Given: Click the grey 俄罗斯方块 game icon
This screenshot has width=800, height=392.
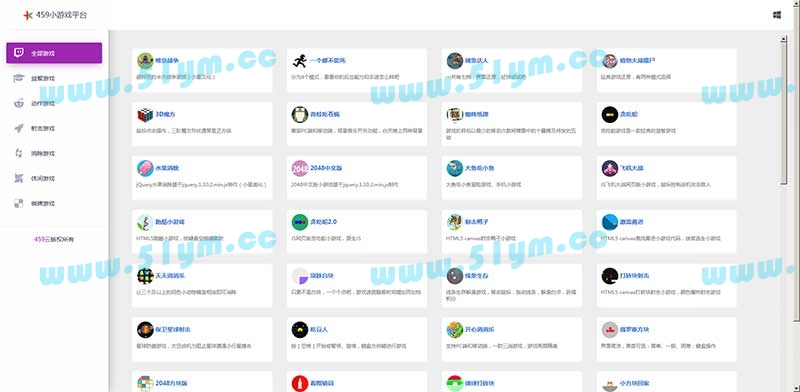Looking at the screenshot, I should click(x=610, y=330).
